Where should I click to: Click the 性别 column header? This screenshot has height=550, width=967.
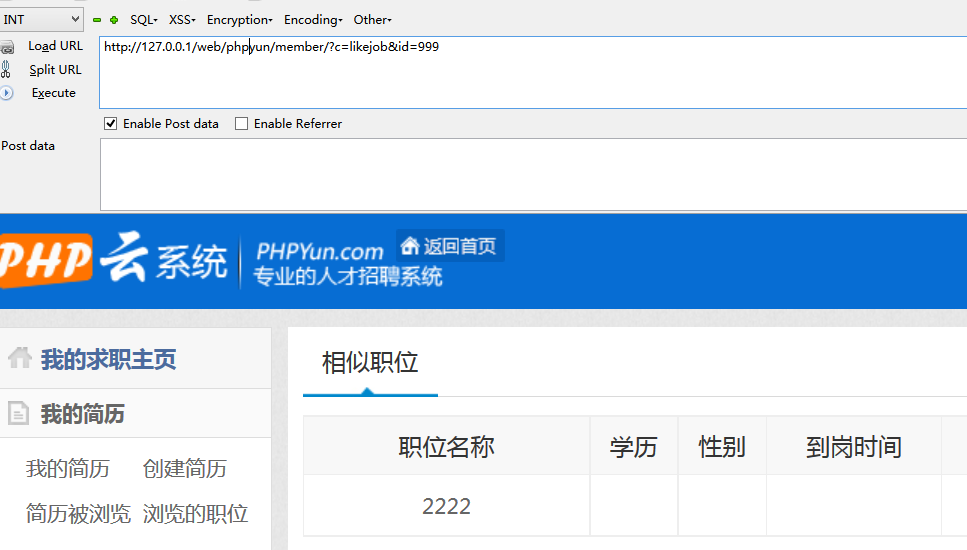pyautogui.click(x=722, y=446)
